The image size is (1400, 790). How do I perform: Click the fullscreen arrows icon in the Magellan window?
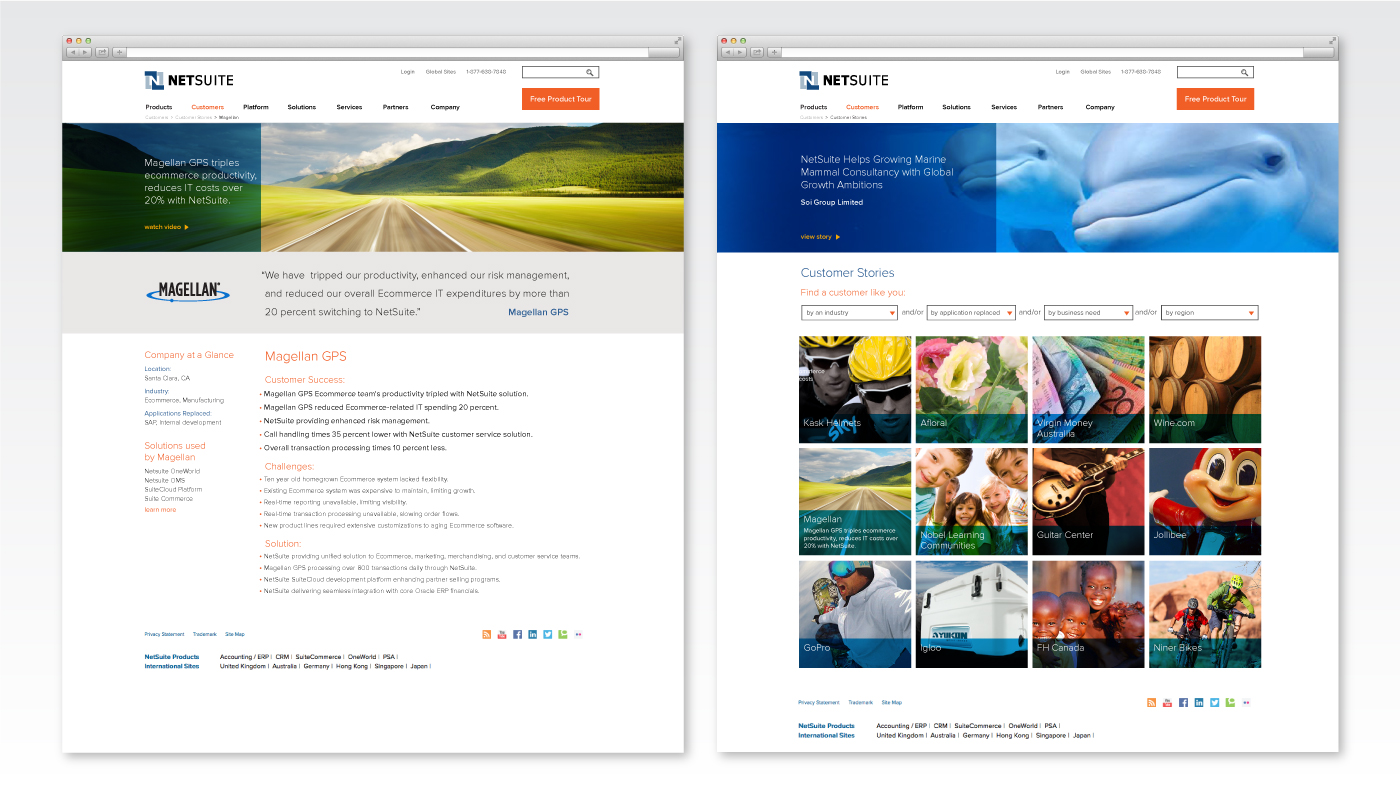pos(677,41)
